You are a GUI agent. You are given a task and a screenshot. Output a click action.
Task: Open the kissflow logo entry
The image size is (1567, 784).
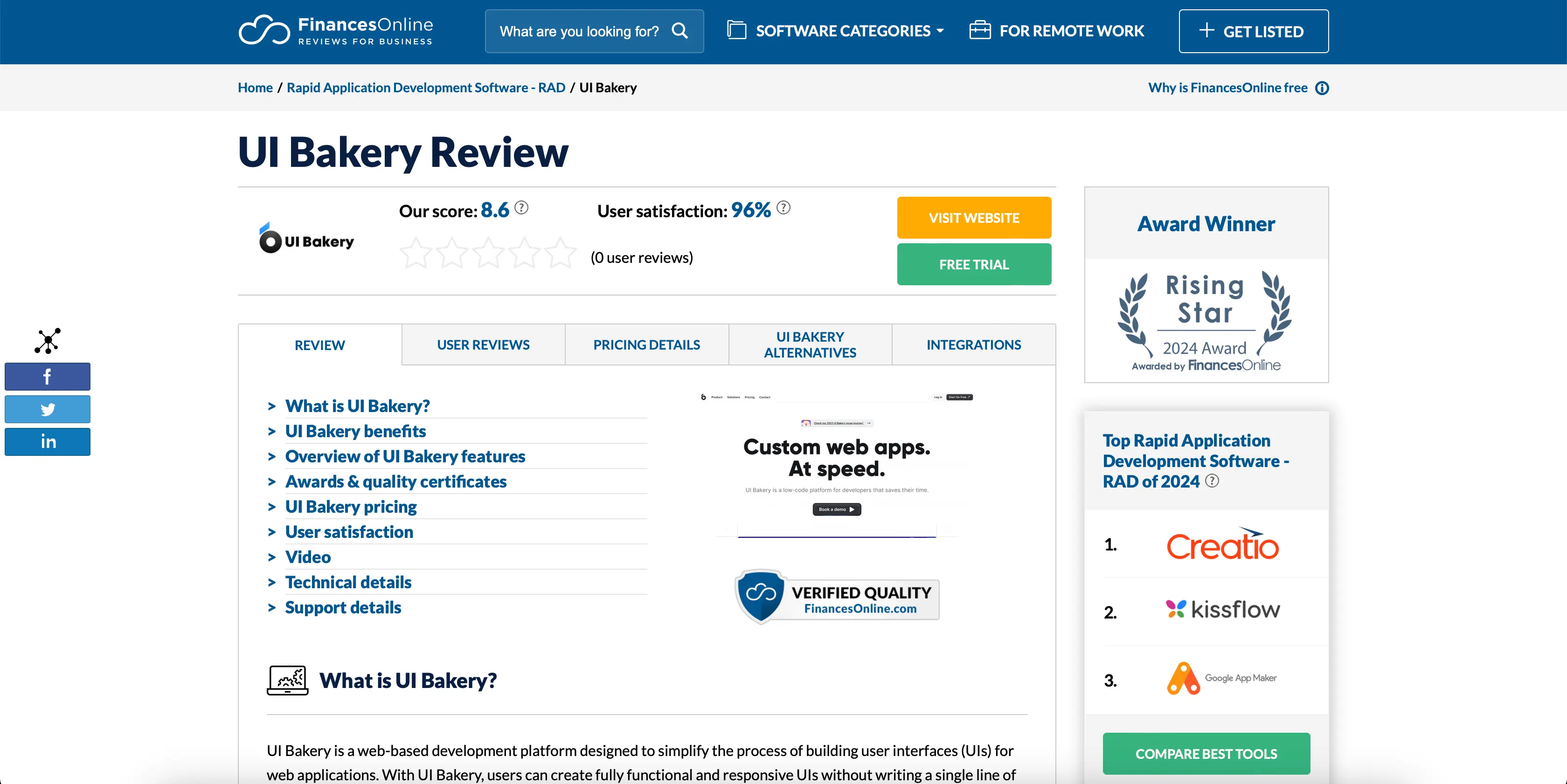(x=1222, y=609)
